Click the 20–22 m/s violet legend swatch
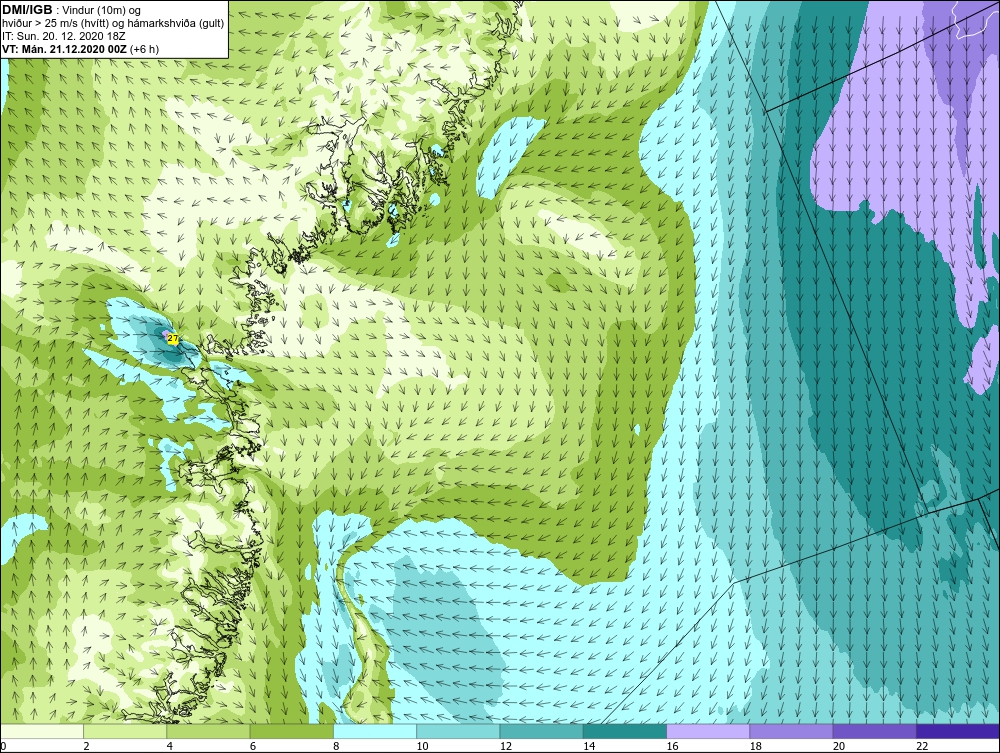The height and width of the screenshot is (753, 1000). pos(875,731)
